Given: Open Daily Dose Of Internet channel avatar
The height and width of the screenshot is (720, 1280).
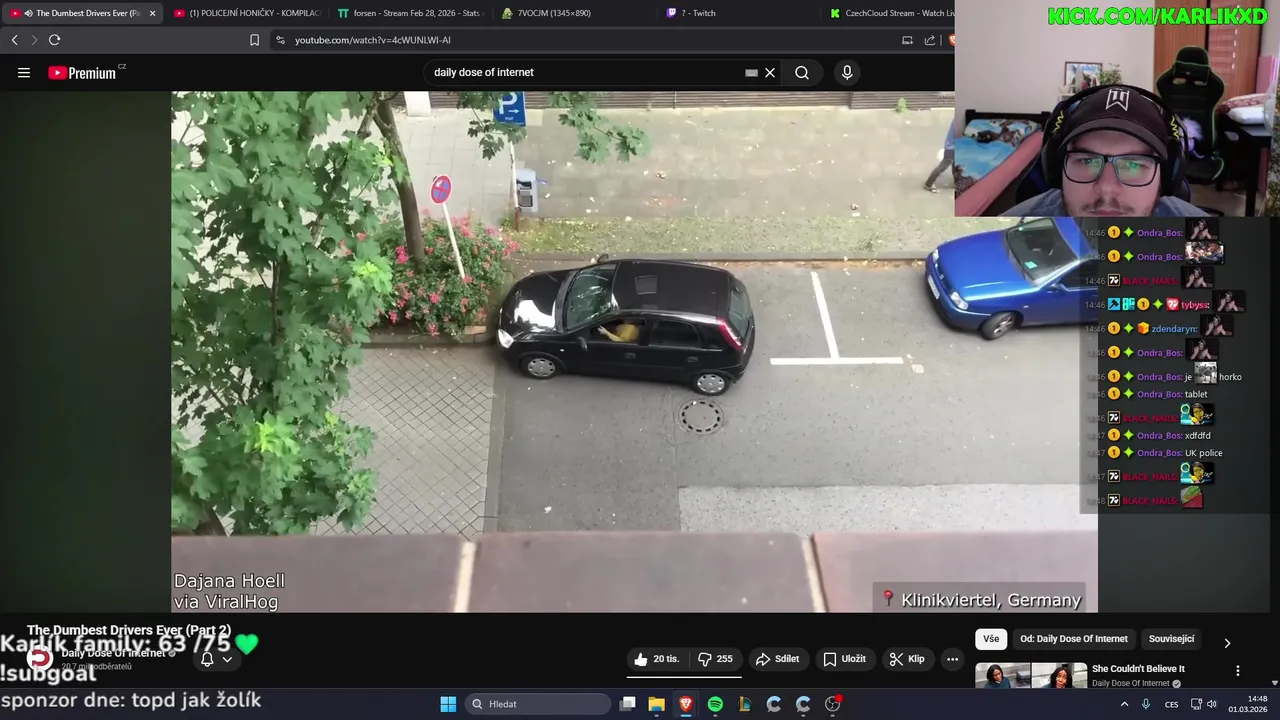Looking at the screenshot, I should coord(38,658).
